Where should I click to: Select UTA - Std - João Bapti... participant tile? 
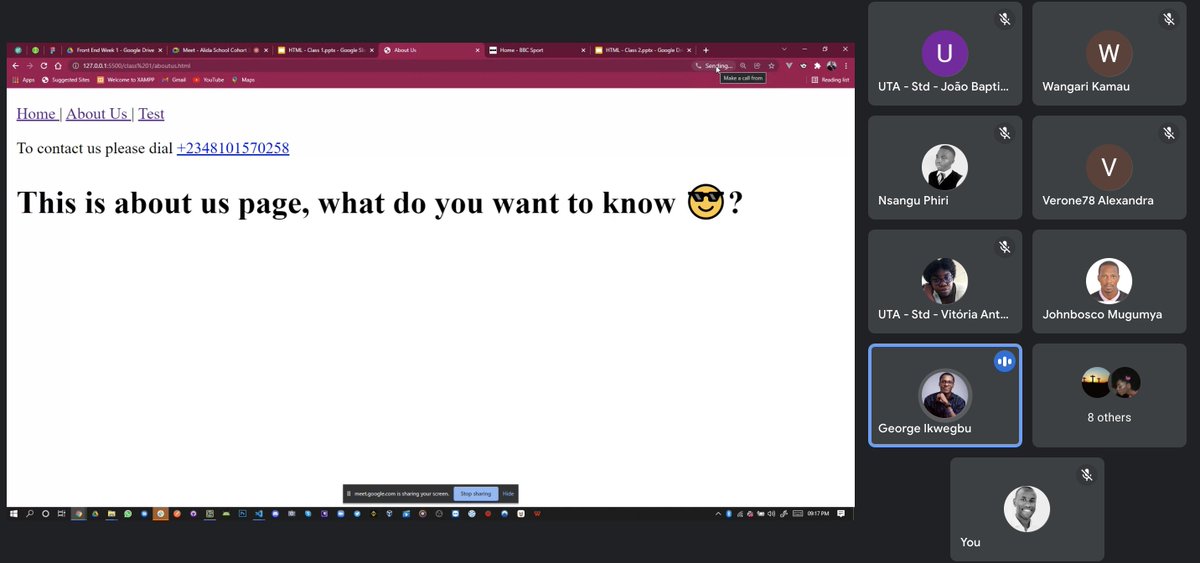(x=945, y=53)
